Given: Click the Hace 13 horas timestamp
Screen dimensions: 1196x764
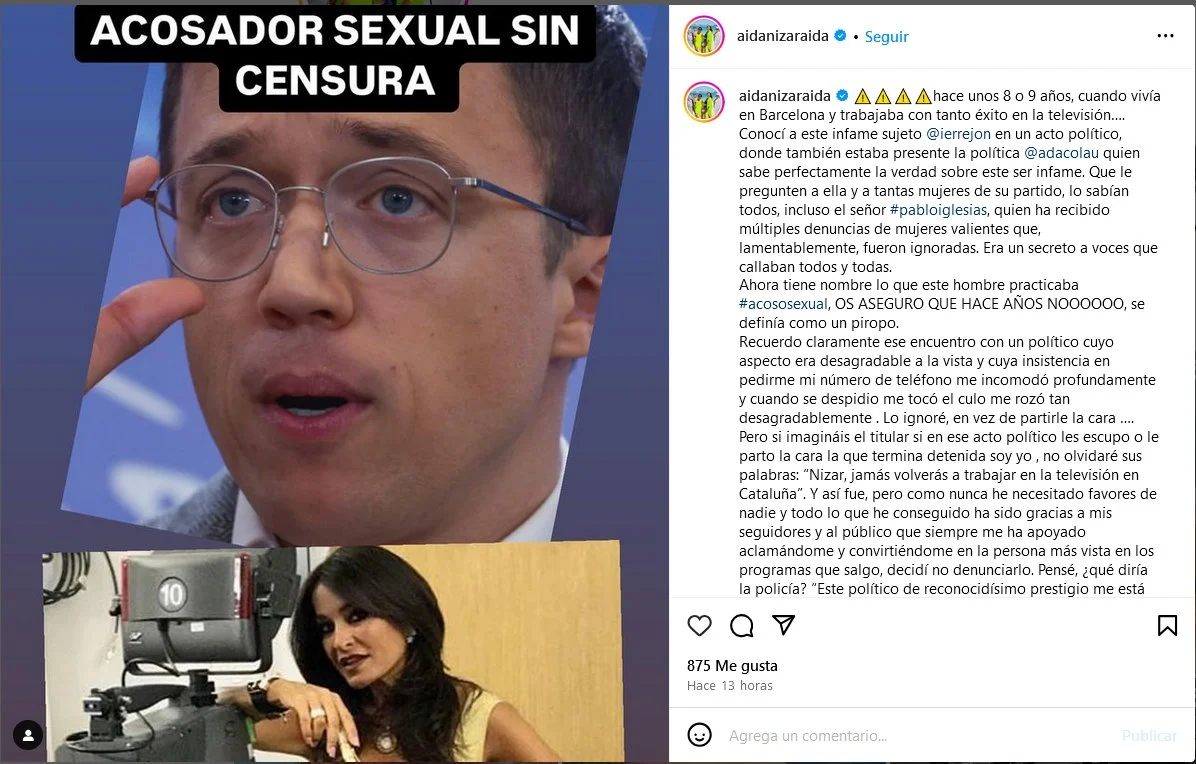Looking at the screenshot, I should tap(730, 685).
